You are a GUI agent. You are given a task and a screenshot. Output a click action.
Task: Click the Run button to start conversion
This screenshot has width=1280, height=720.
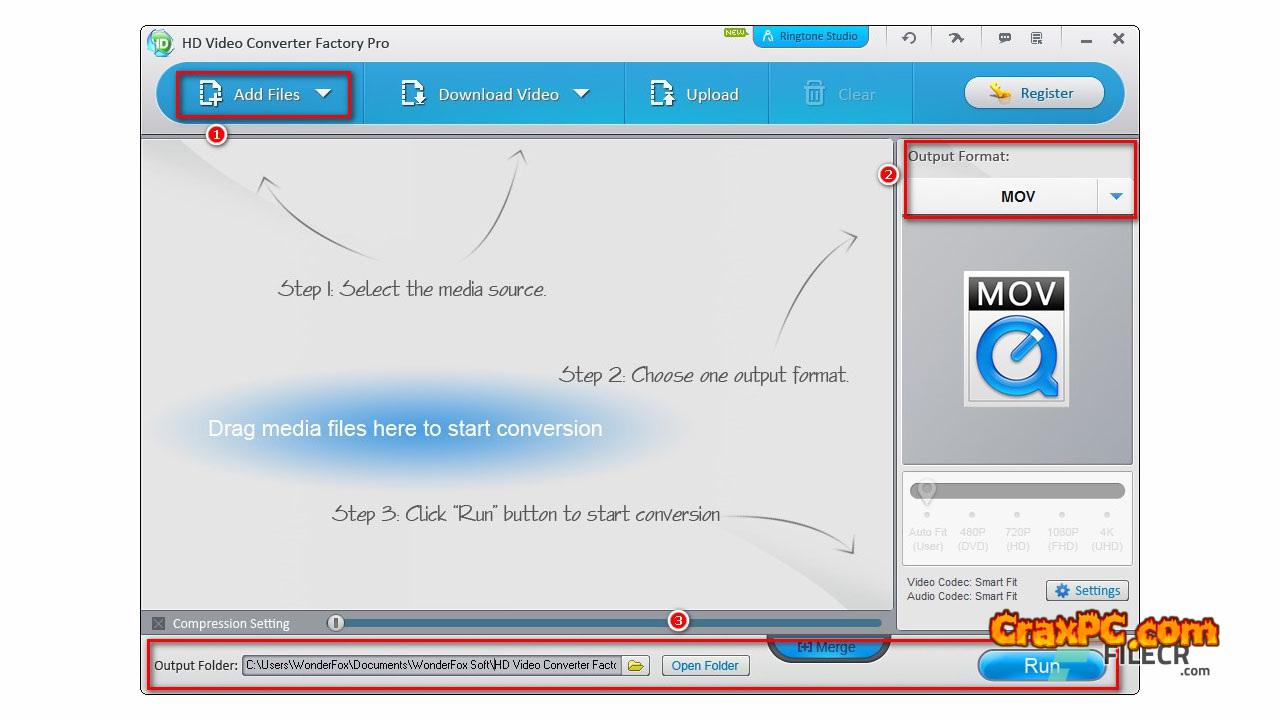1042,665
